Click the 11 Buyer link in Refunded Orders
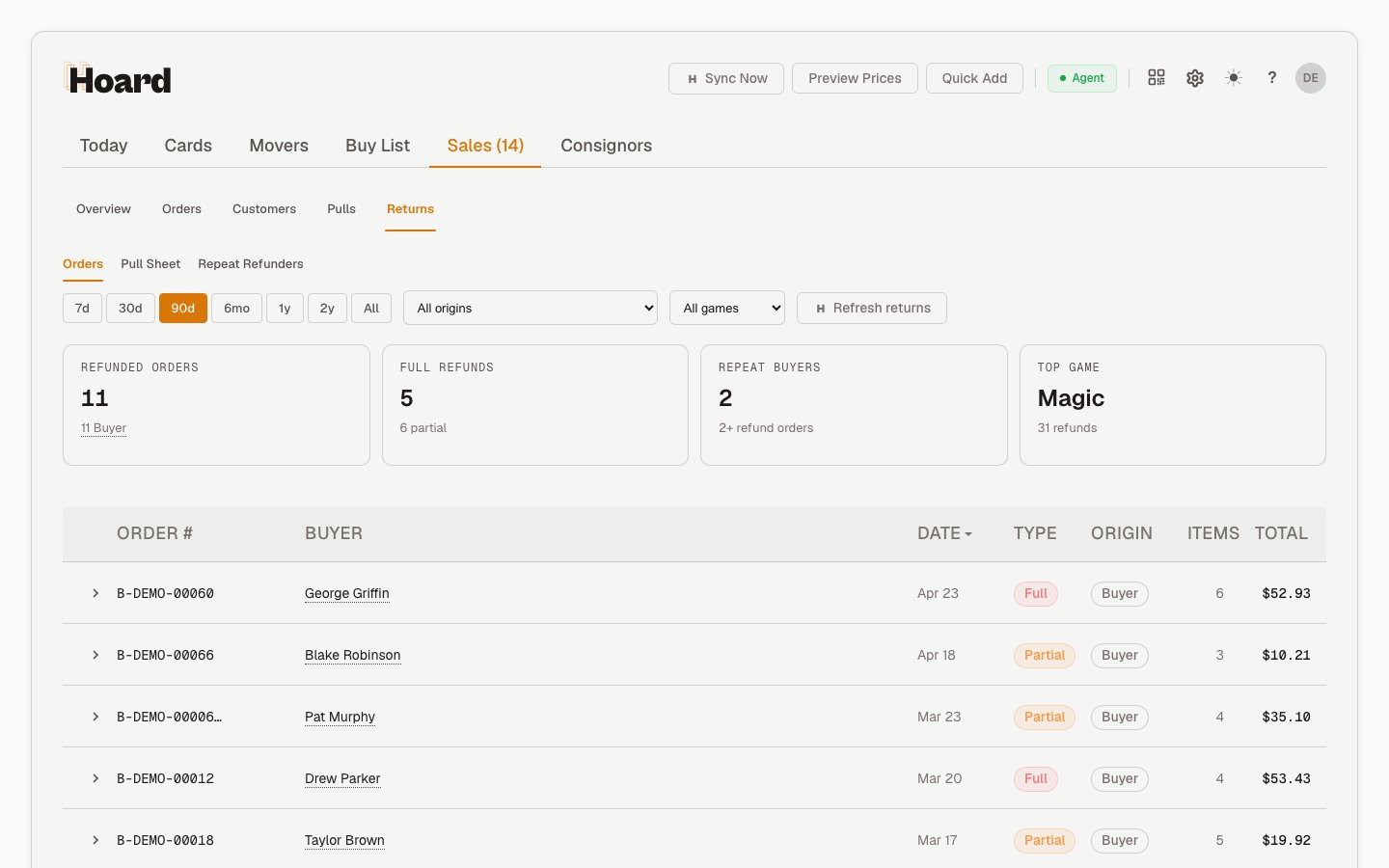Image resolution: width=1389 pixels, height=868 pixels. 103,428
